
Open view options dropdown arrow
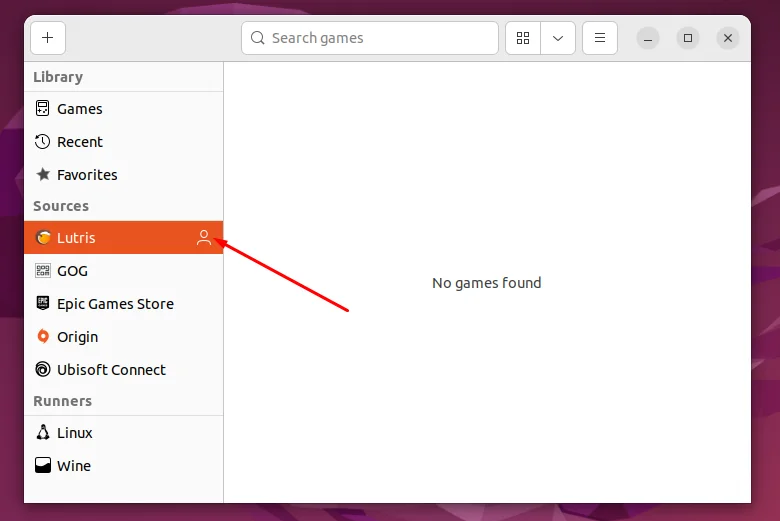click(558, 38)
